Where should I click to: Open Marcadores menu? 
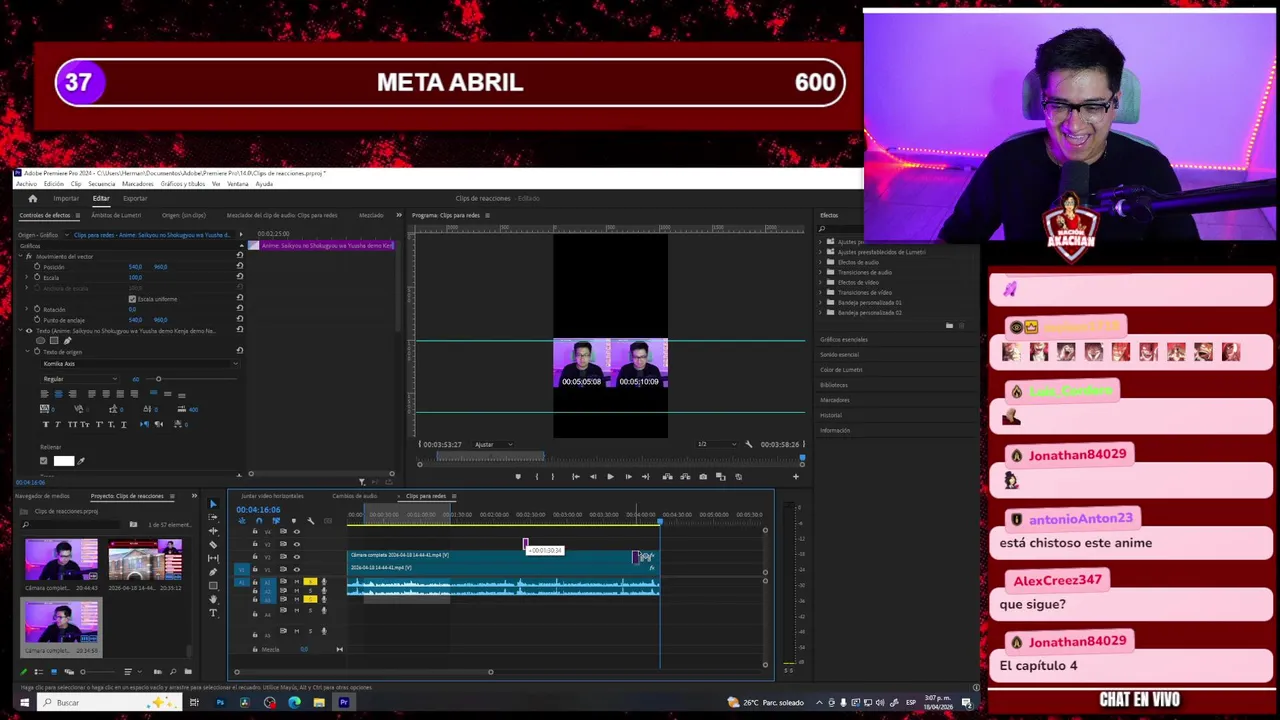click(138, 184)
